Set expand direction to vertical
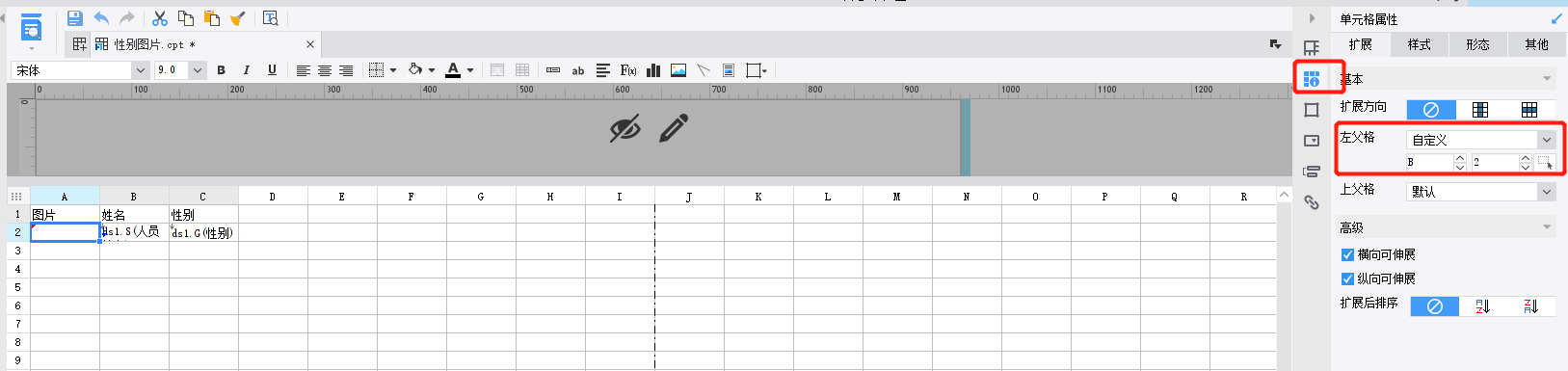This screenshot has height=371, width=1568. (1480, 110)
